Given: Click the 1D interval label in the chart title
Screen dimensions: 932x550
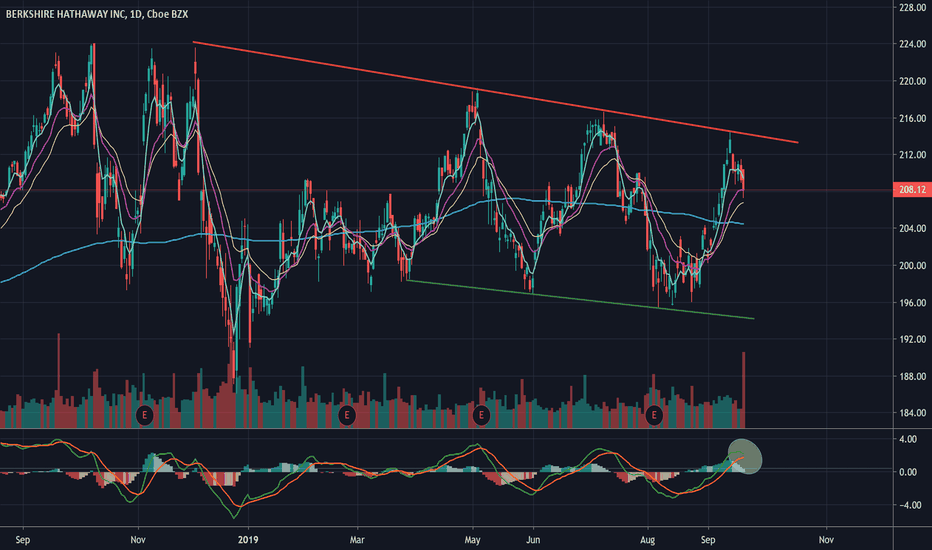Looking at the screenshot, I should click(136, 14).
